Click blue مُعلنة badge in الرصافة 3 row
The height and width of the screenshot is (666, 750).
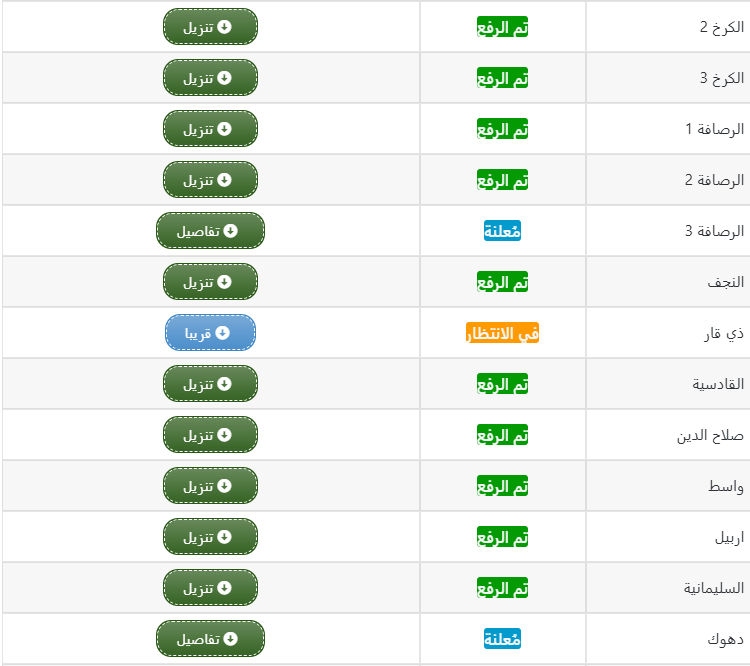[502, 231]
